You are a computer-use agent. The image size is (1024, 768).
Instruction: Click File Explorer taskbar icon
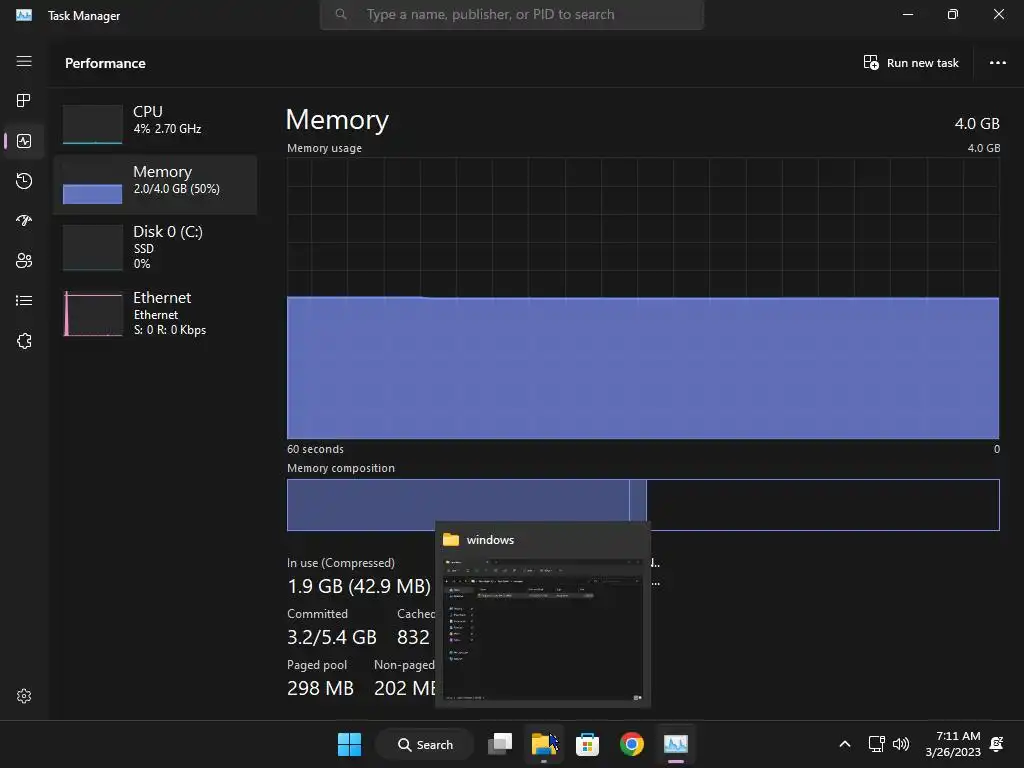pyautogui.click(x=544, y=744)
